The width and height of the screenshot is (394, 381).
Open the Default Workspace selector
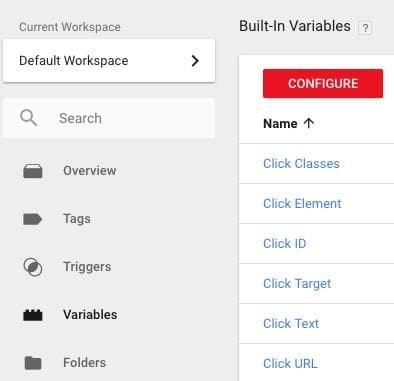pyautogui.click(x=109, y=61)
